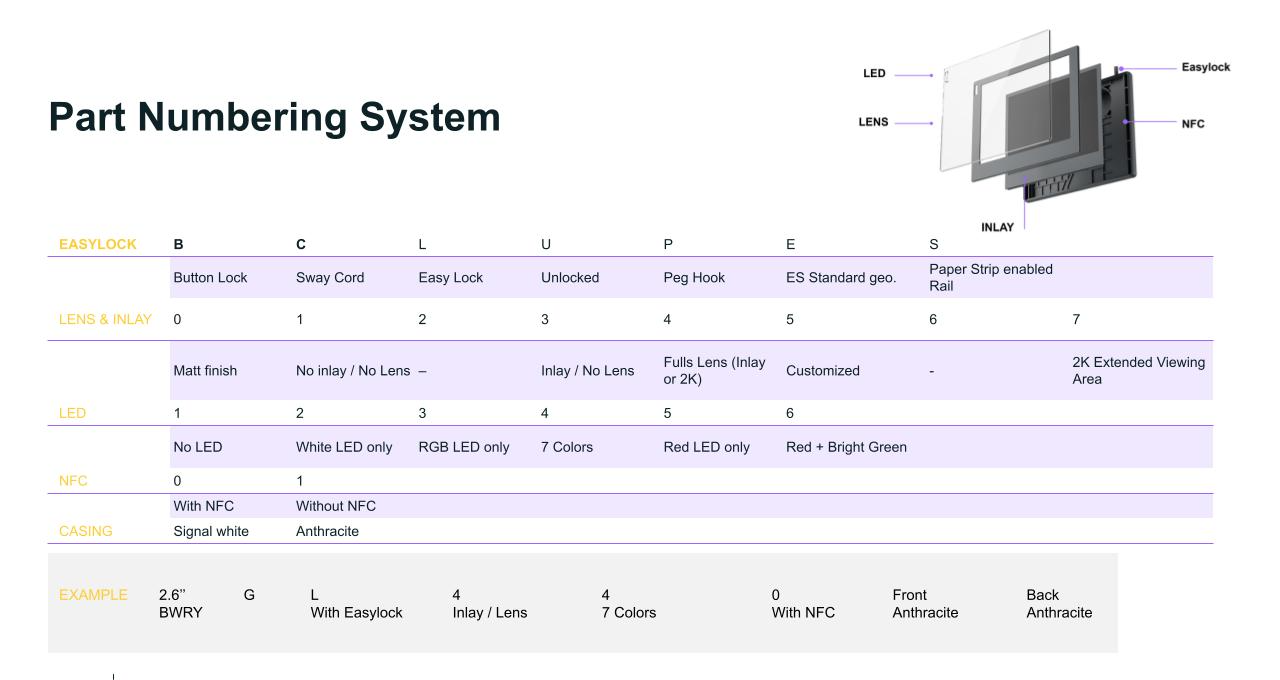Select "Anthracite" in the CASING row
Image resolution: width=1280 pixels, height=680 pixels.
[327, 531]
